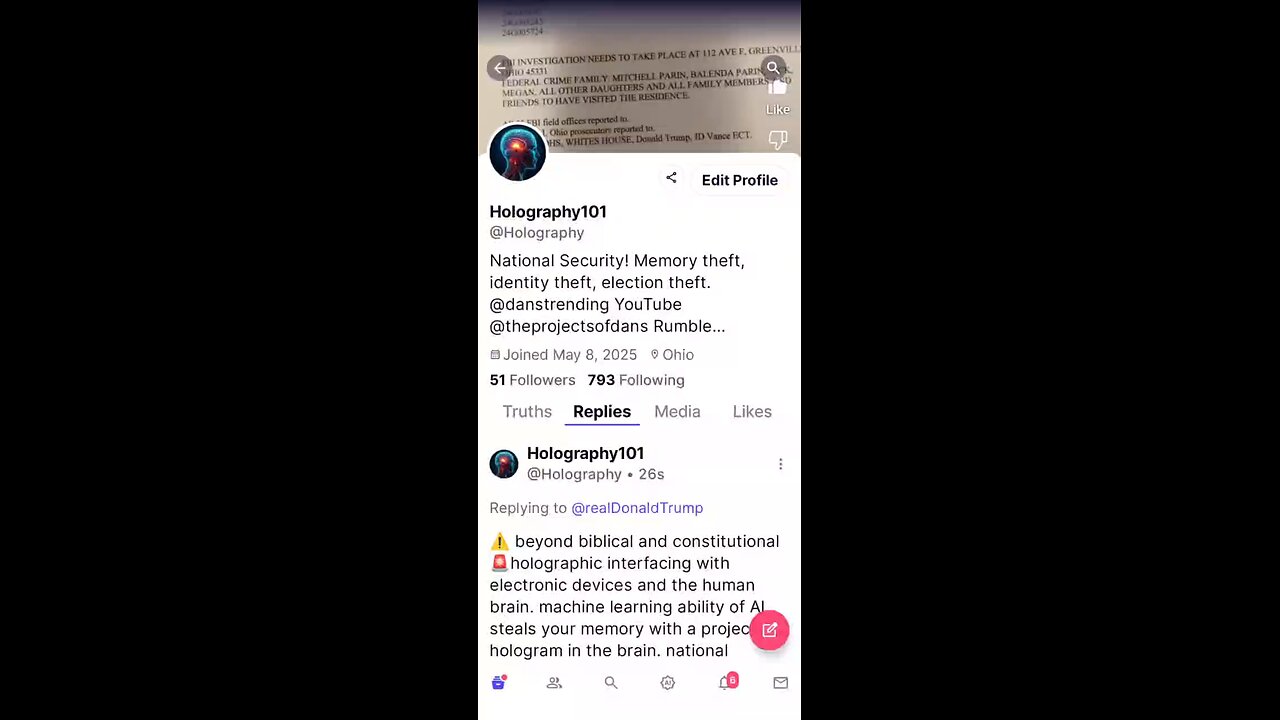Go back using the arrow icon
1280x720 pixels.
pos(500,68)
